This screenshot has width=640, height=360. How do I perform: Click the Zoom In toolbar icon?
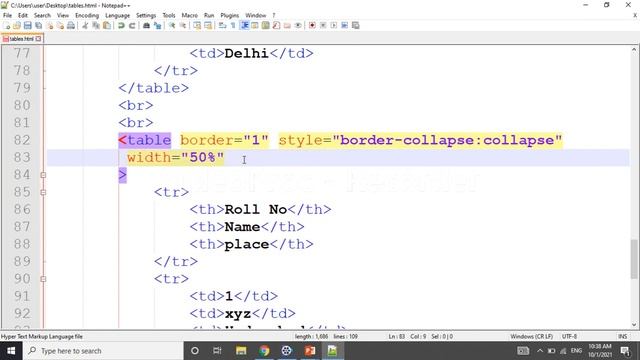(172, 26)
